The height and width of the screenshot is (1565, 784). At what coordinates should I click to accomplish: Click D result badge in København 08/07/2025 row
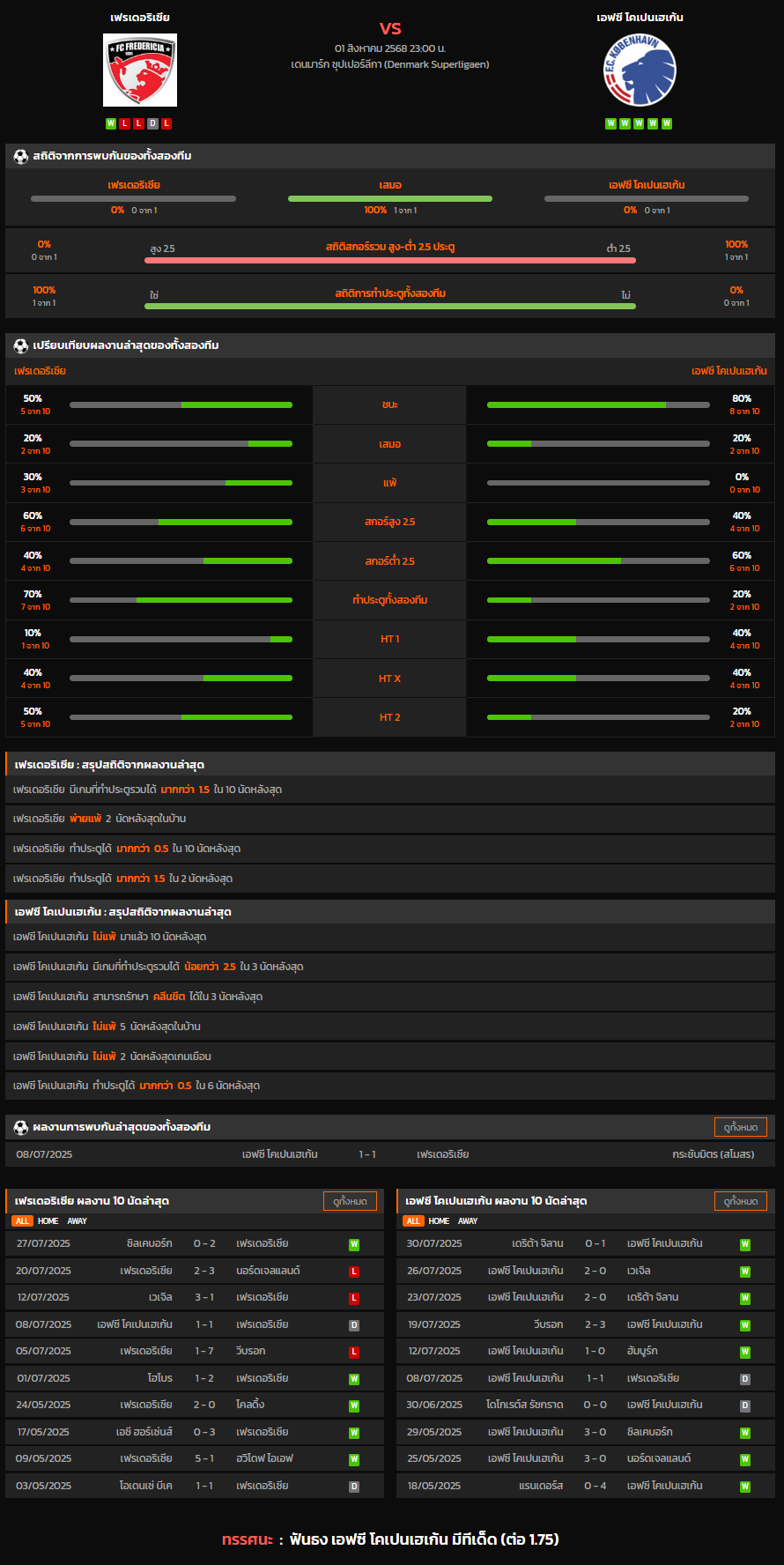point(745,1379)
